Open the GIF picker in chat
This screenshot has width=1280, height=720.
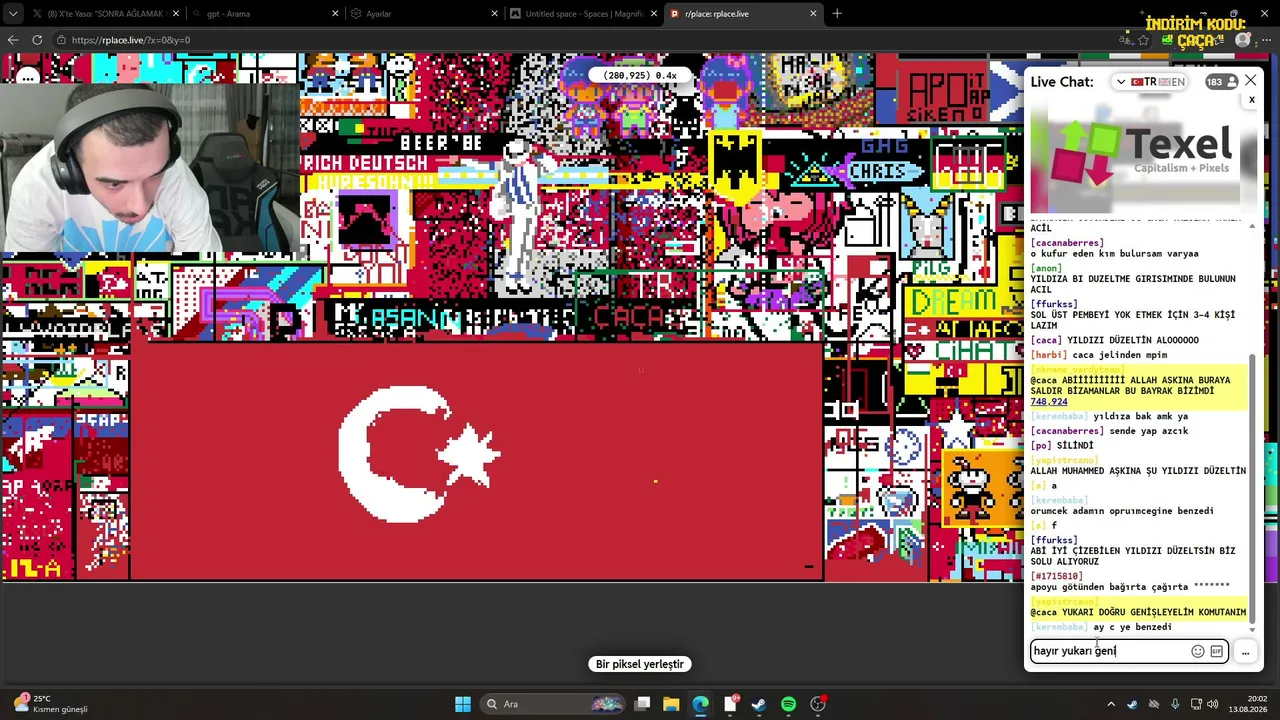1216,651
